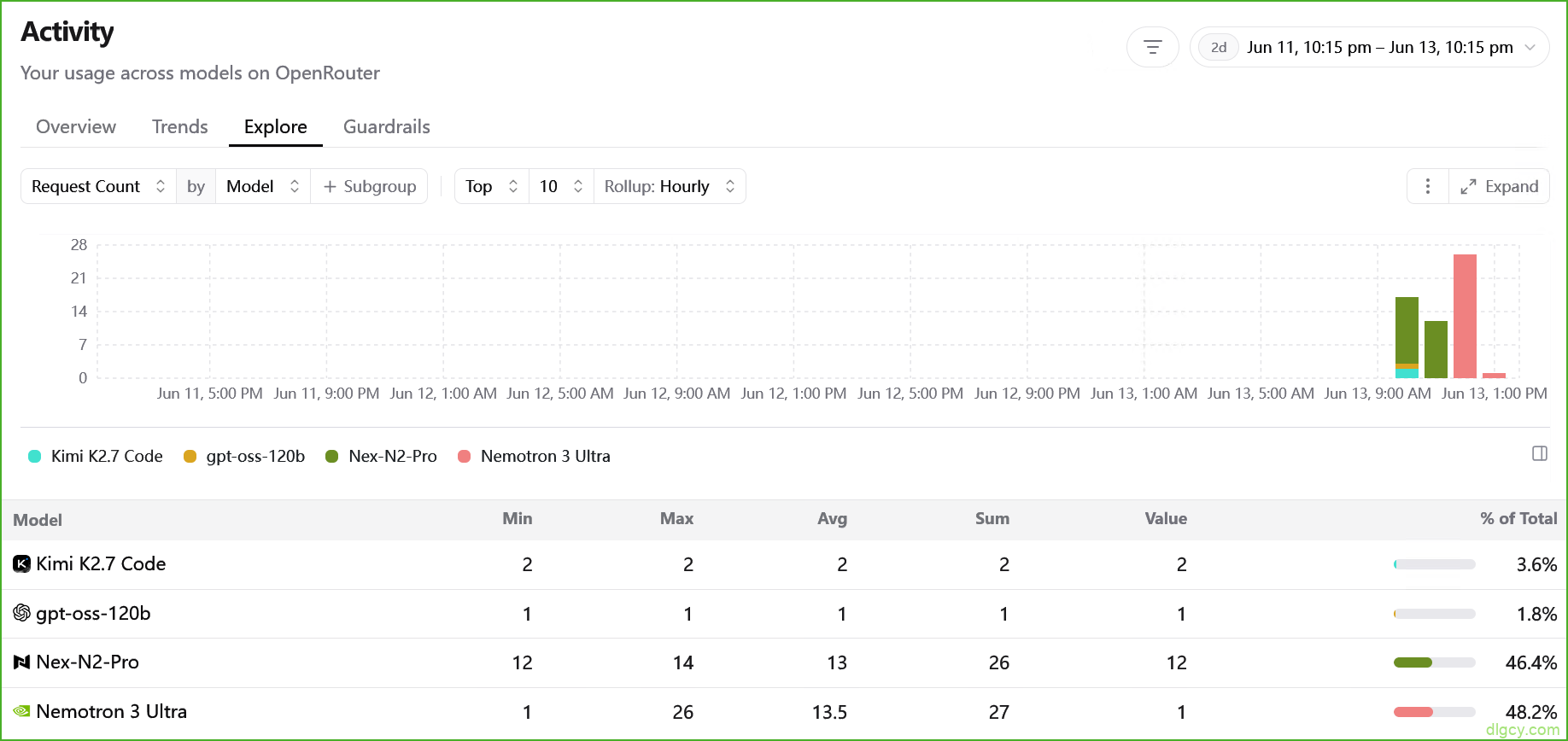Screen dimensions: 1568x741
Task: Click the Sum value 26 for Nex-N2-Pro
Action: tap(999, 662)
